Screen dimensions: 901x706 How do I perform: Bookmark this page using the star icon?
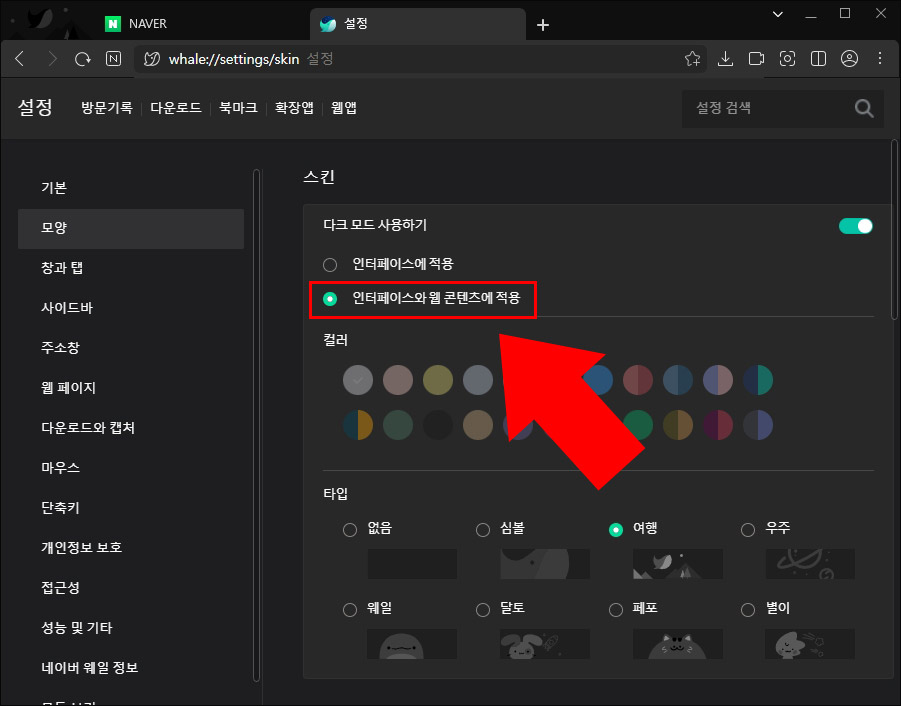coord(692,58)
